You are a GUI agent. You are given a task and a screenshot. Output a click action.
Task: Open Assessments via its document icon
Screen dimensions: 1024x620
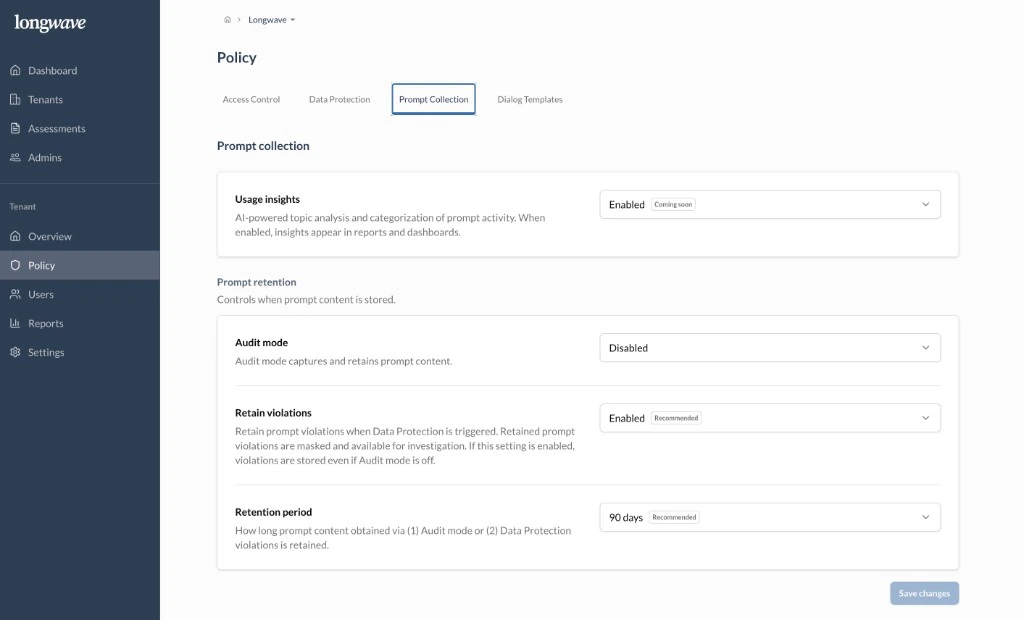coord(14,128)
